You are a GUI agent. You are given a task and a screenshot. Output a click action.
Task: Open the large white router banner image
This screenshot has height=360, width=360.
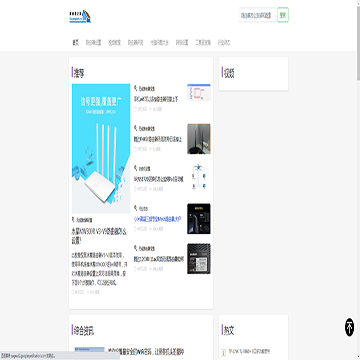pyautogui.click(x=101, y=148)
